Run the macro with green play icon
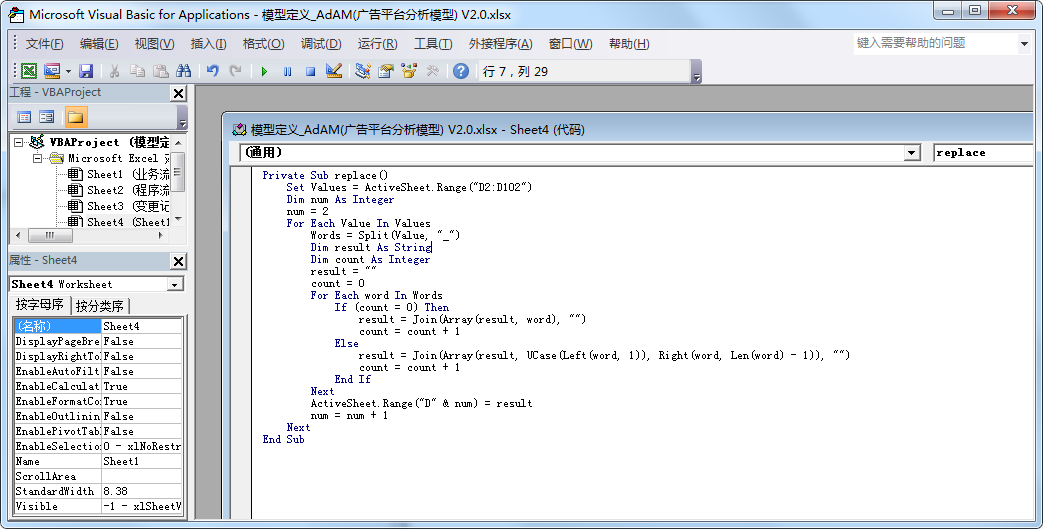This screenshot has height=529, width=1043. 265,71
